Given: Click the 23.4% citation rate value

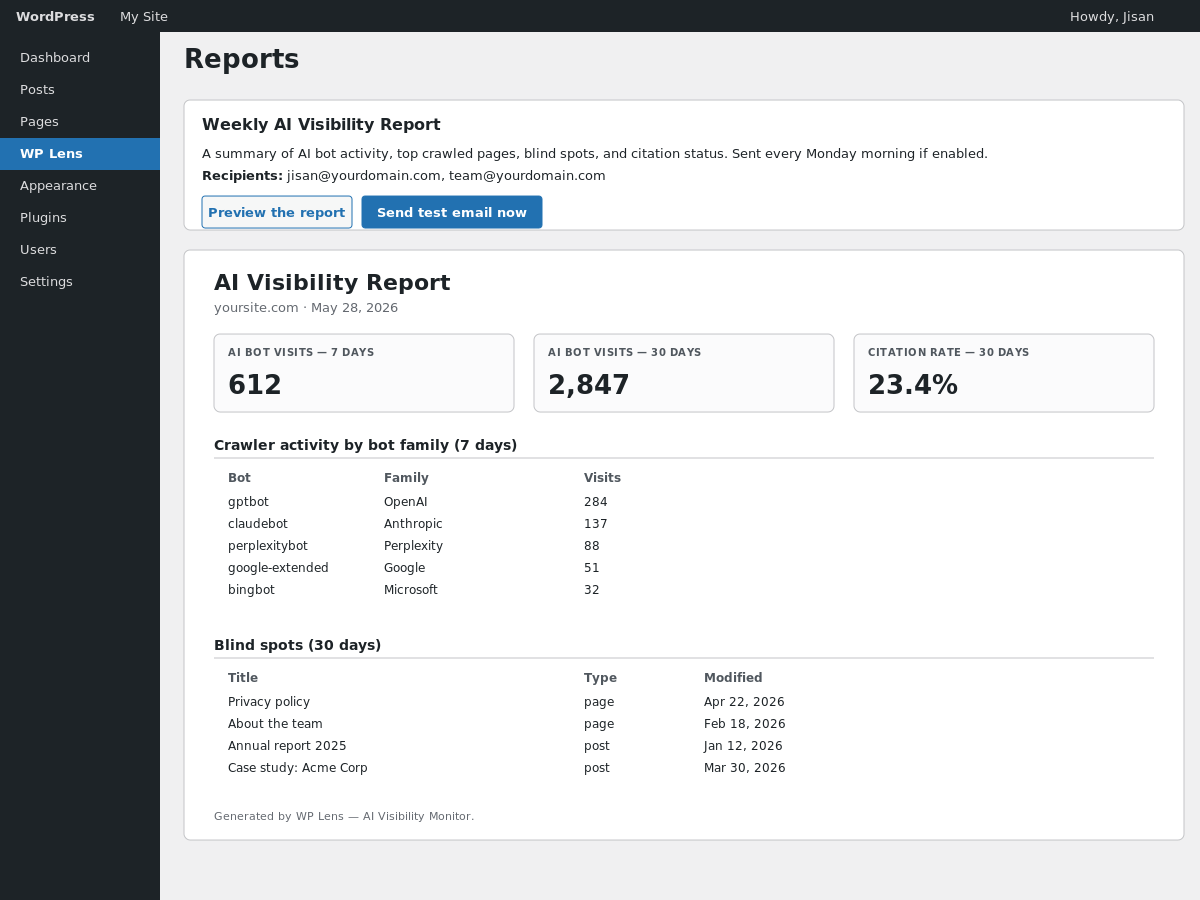Looking at the screenshot, I should [913, 385].
